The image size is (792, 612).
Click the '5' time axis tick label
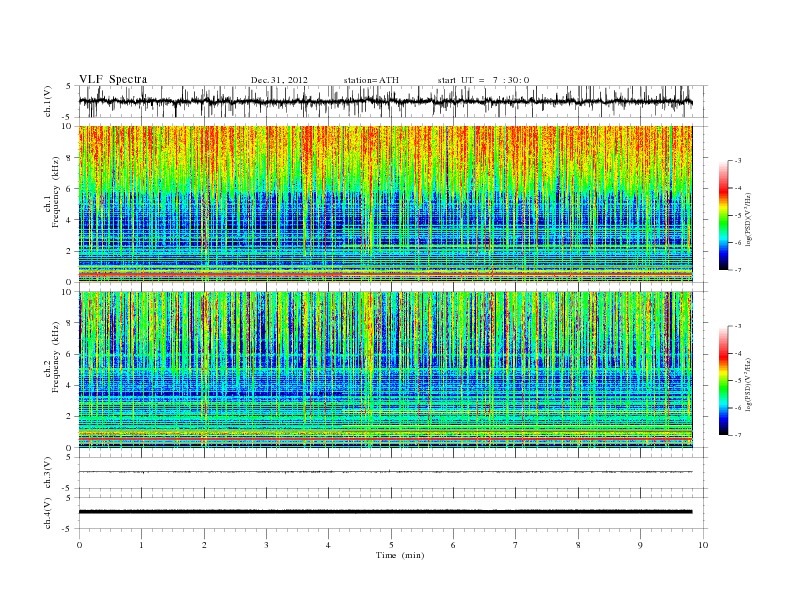click(391, 545)
